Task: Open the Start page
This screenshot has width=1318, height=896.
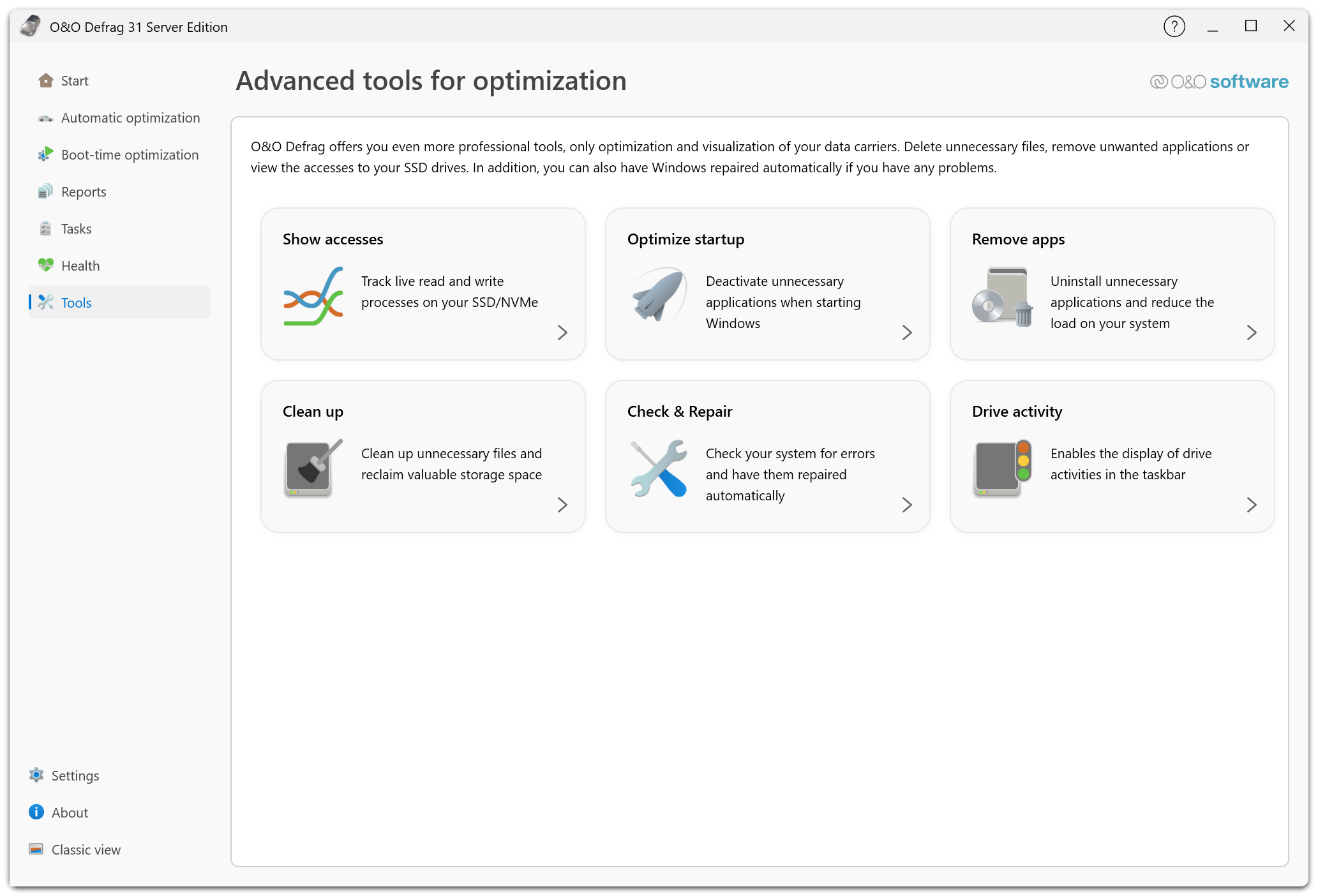Action: pyautogui.click(x=119, y=81)
